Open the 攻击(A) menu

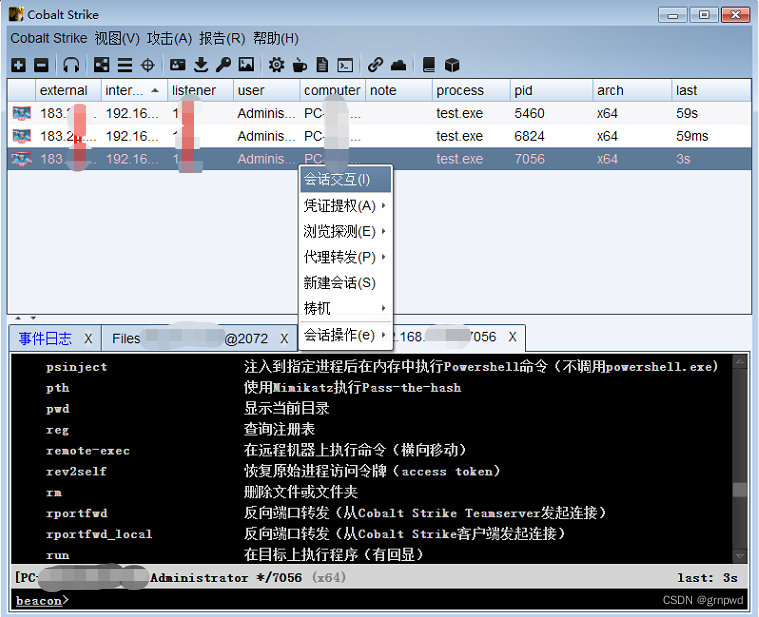pyautogui.click(x=169, y=38)
